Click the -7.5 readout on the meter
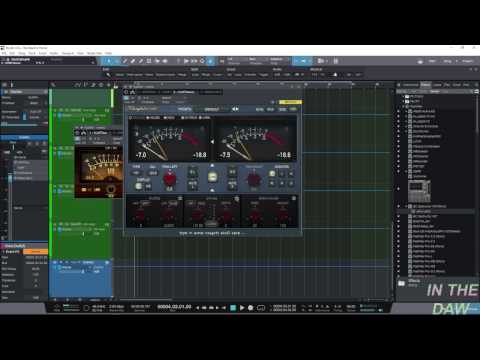Image resolution: width=480 pixels, height=360 pixels. [225, 155]
